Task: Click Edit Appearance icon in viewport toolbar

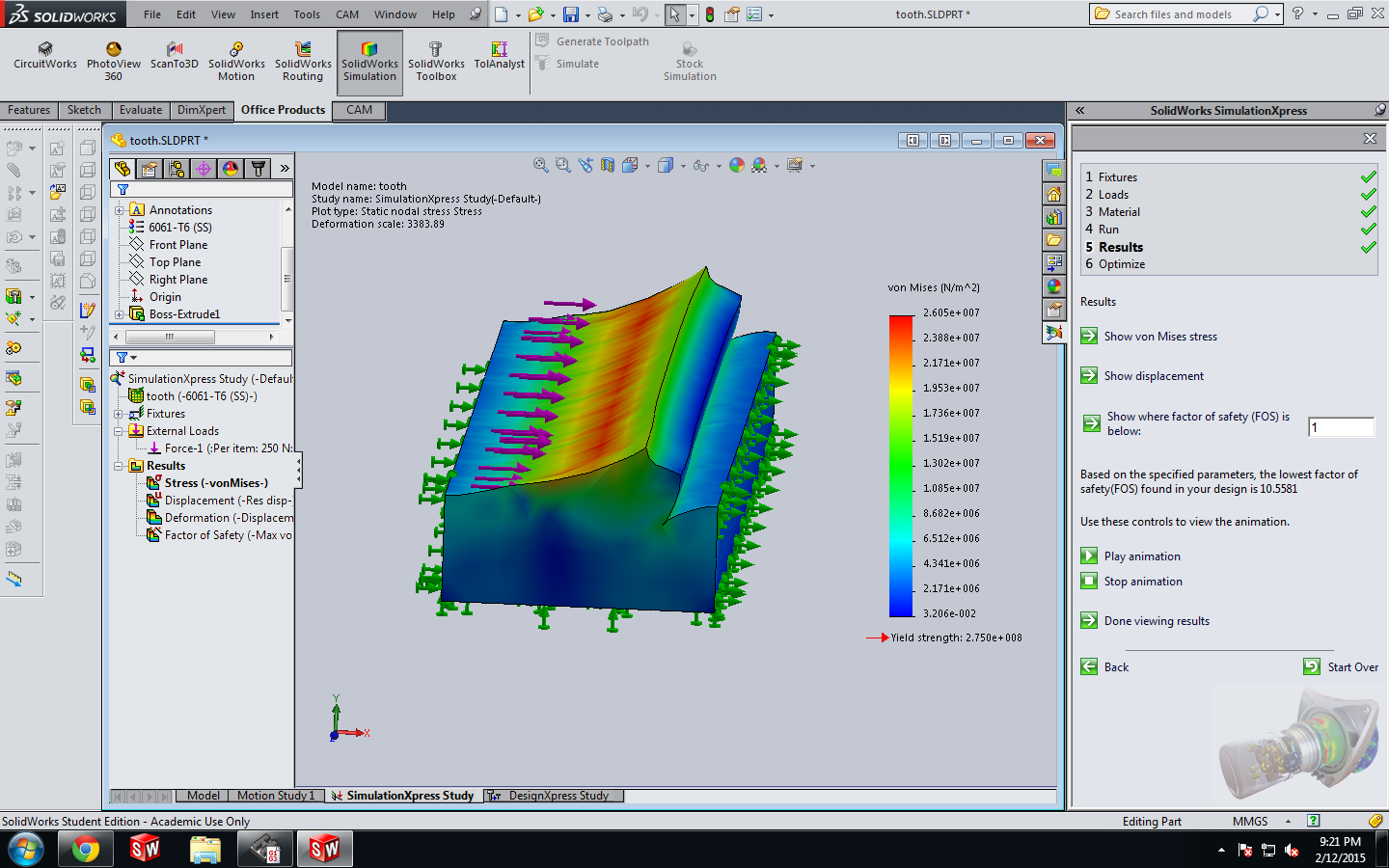Action: 737,166
